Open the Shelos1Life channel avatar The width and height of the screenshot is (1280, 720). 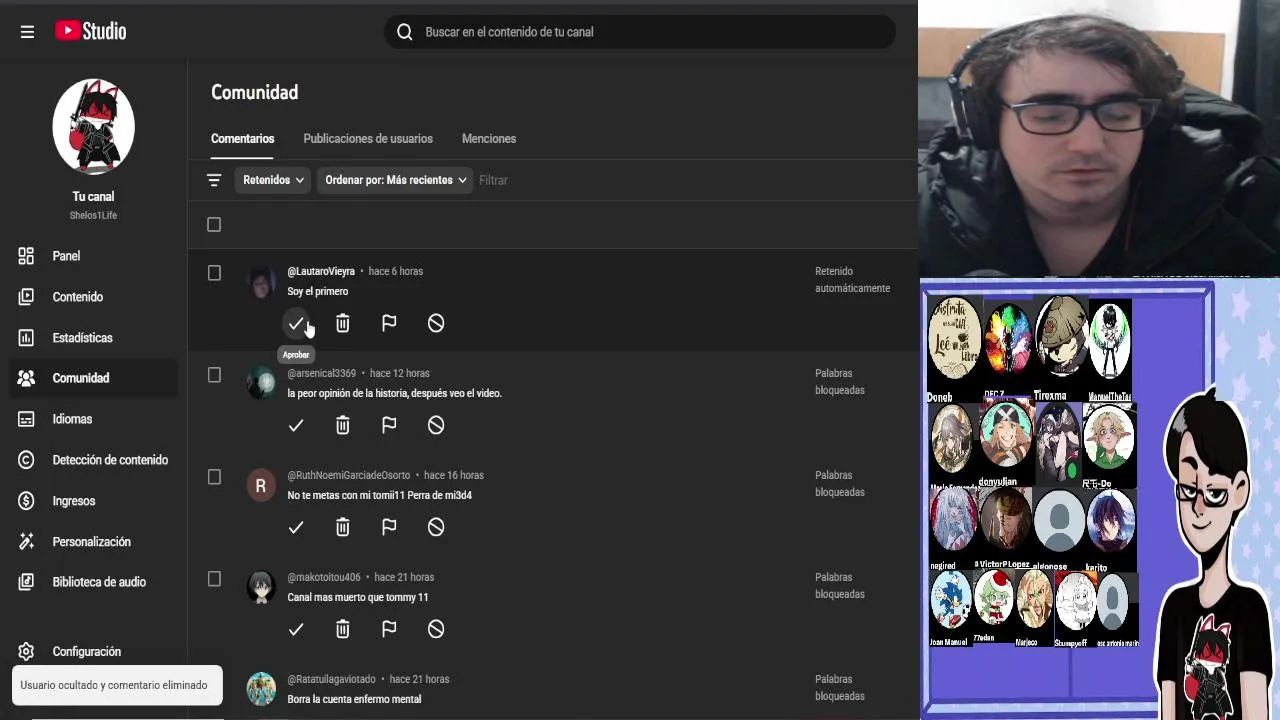coord(93,127)
